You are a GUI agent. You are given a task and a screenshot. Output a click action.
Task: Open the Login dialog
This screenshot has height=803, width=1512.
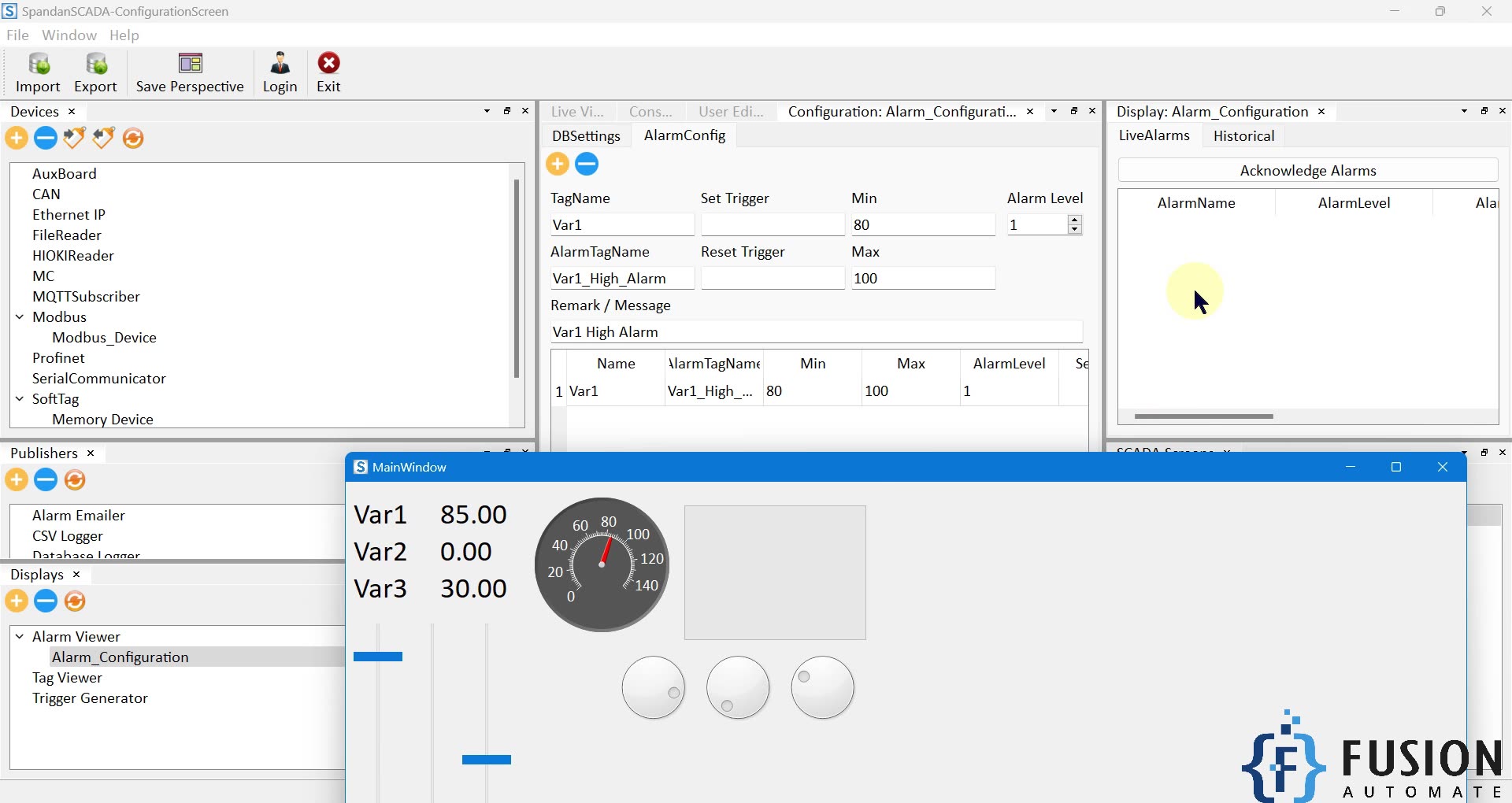click(x=280, y=65)
